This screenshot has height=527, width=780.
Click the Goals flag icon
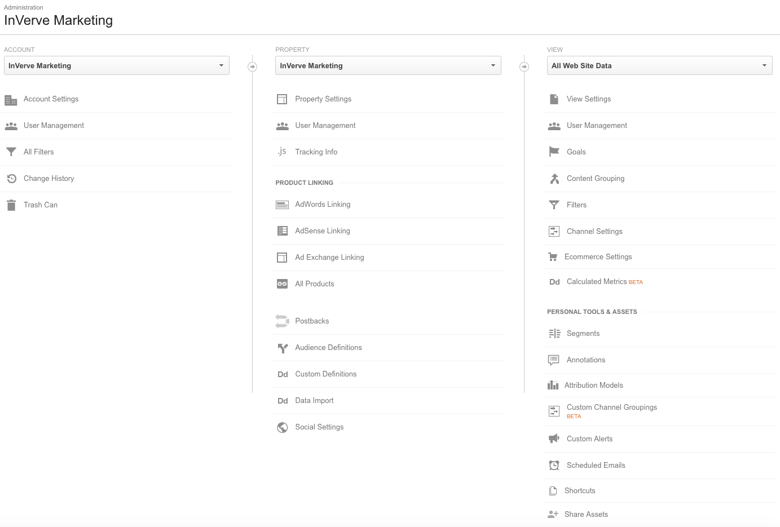pyautogui.click(x=554, y=152)
